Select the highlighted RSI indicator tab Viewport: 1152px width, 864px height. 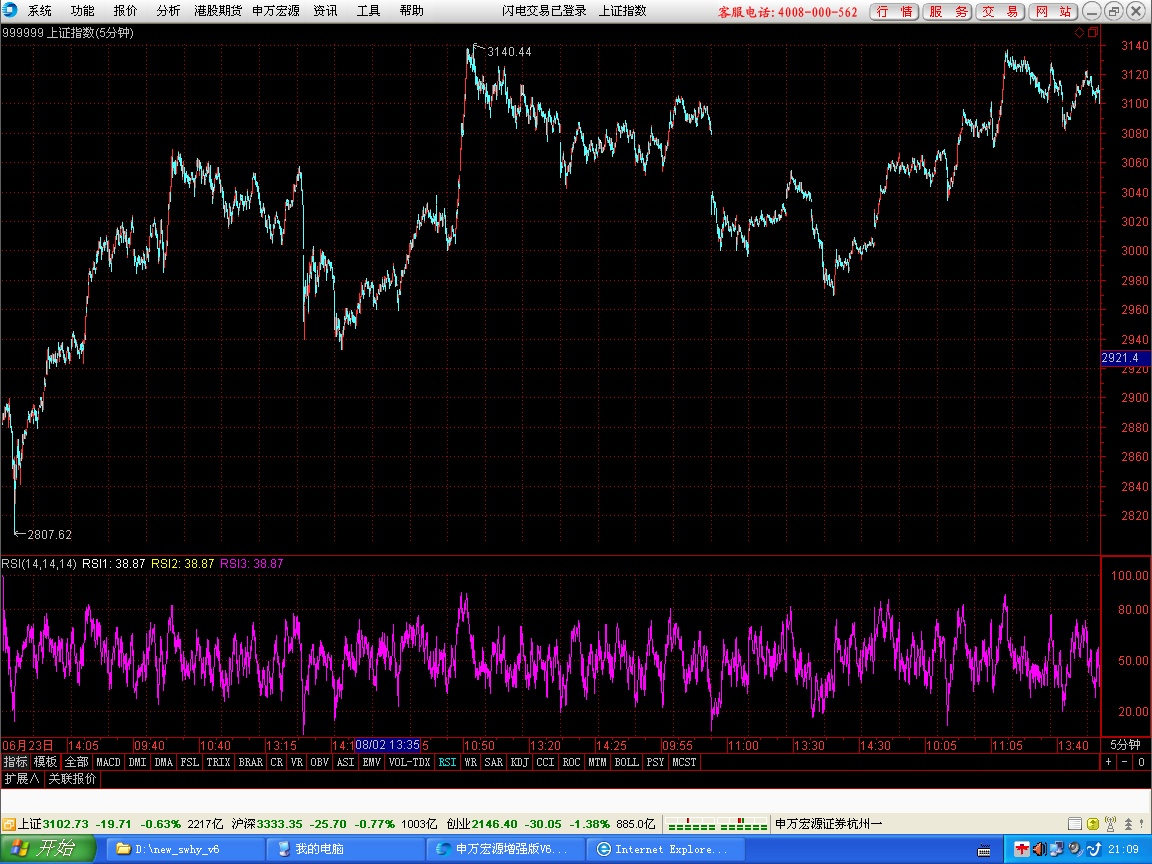pos(447,762)
